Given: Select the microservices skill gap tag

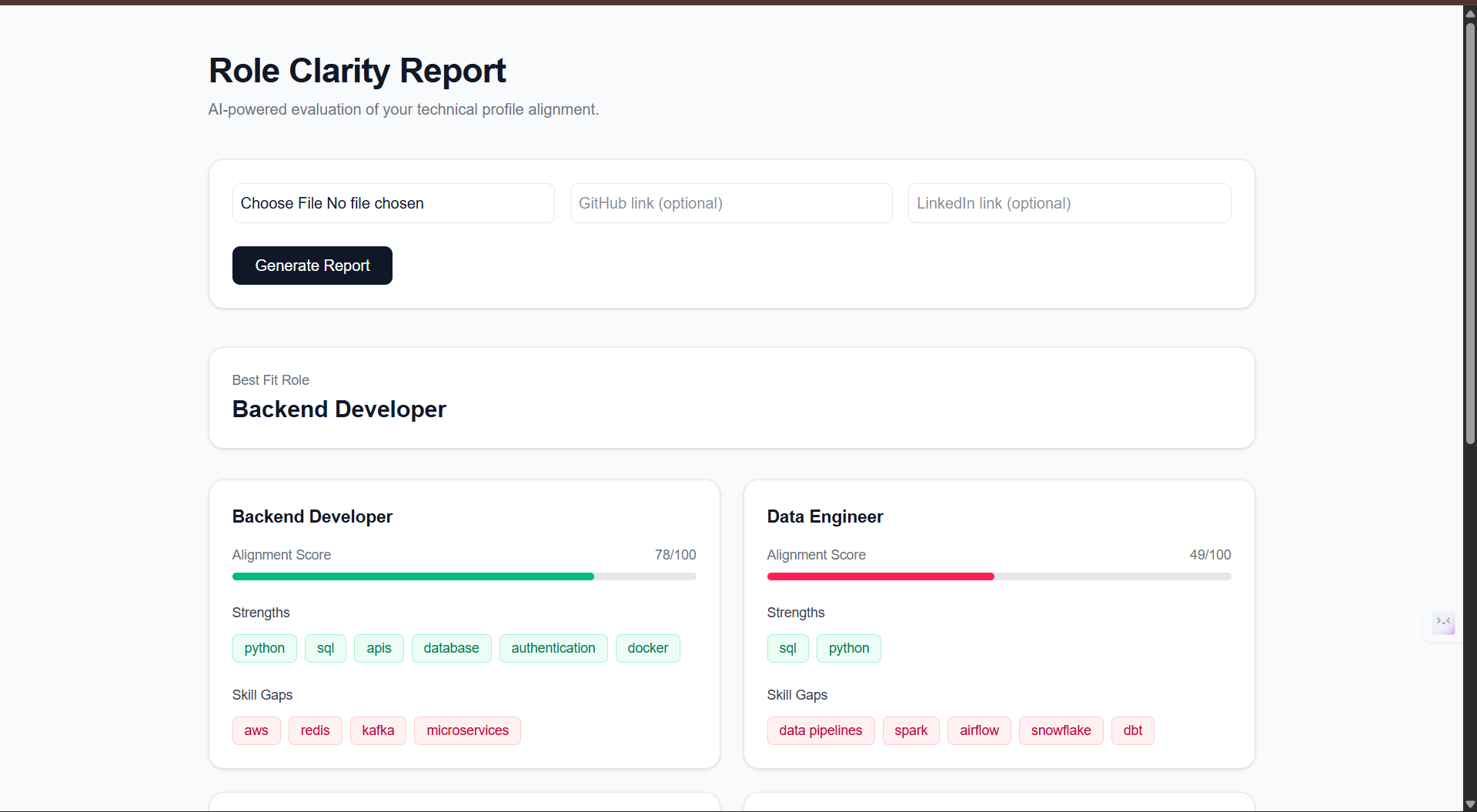Looking at the screenshot, I should tap(468, 730).
